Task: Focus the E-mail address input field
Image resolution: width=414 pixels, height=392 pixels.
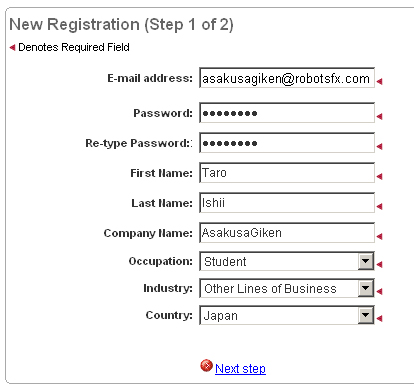Action: (287, 78)
